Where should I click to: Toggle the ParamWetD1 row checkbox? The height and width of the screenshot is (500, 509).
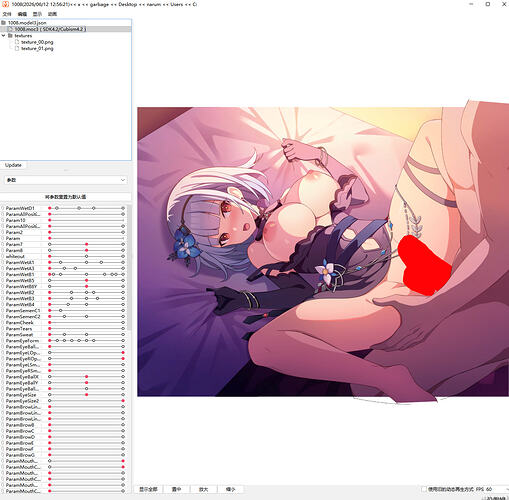coord(3,208)
